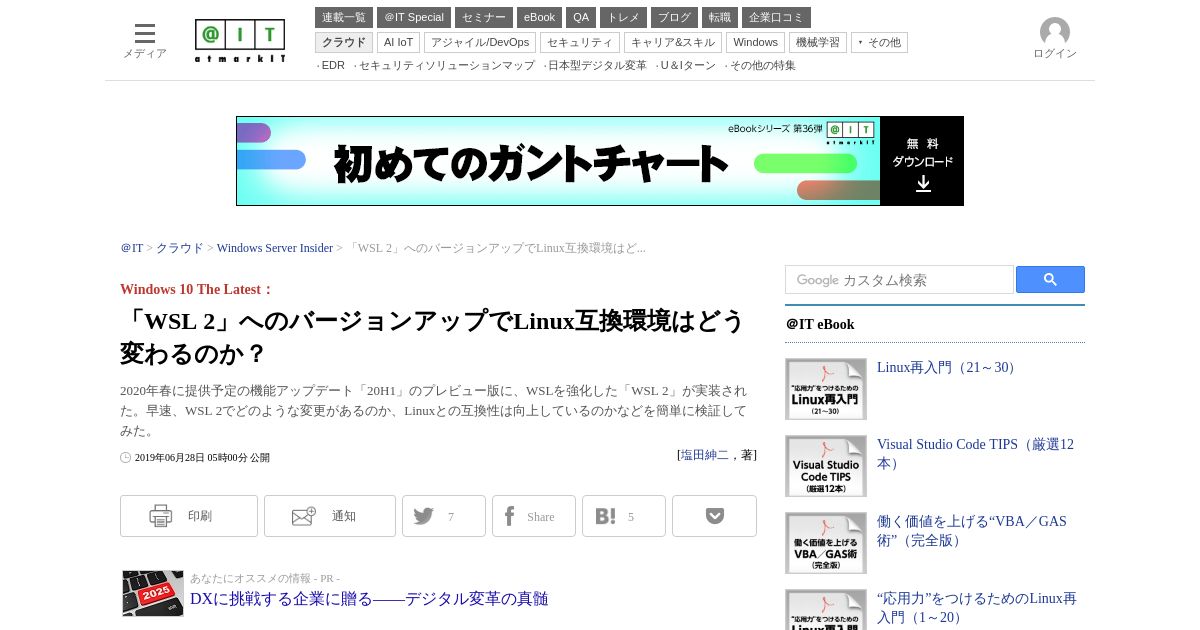1200x630 pixels.
Task: Open the EDR feature link
Action: [x=332, y=65]
